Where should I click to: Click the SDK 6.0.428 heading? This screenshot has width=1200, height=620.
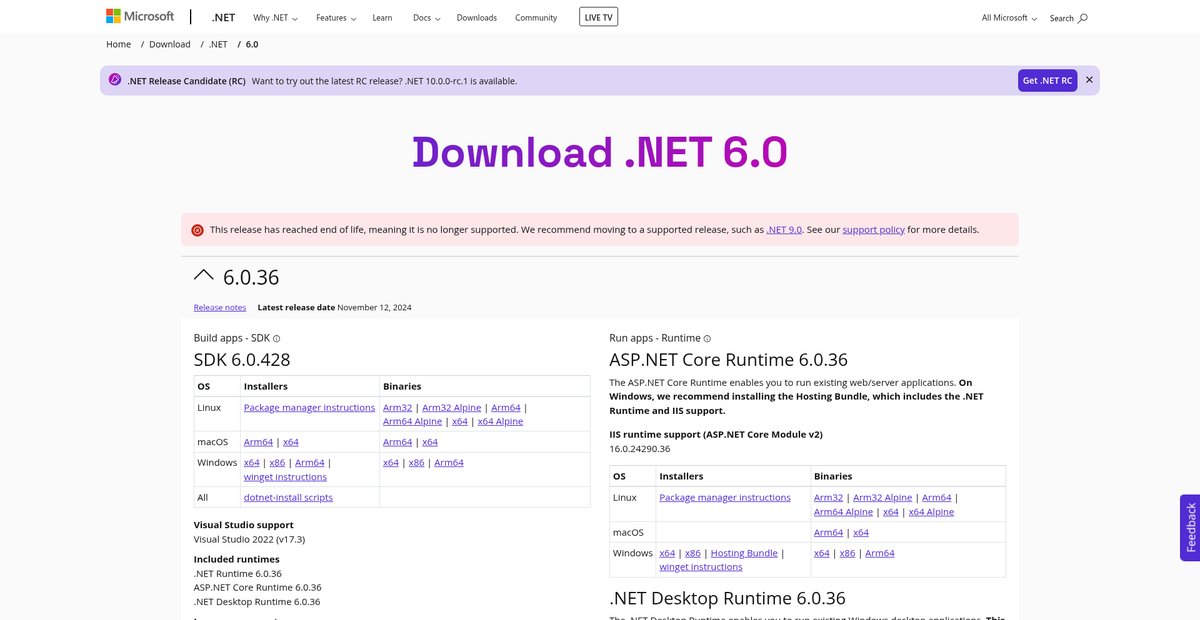point(242,360)
